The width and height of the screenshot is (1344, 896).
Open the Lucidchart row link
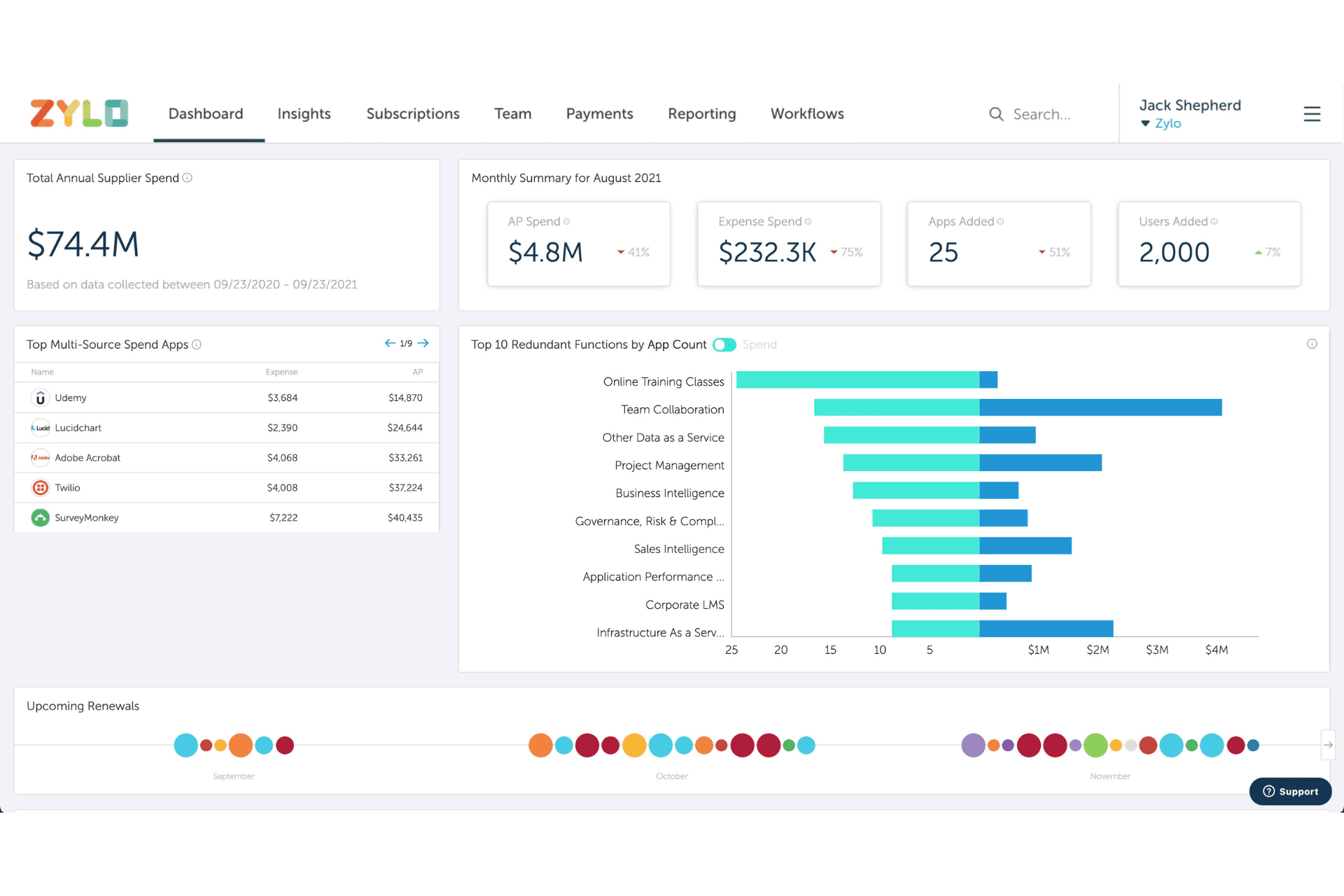pyautogui.click(x=78, y=428)
